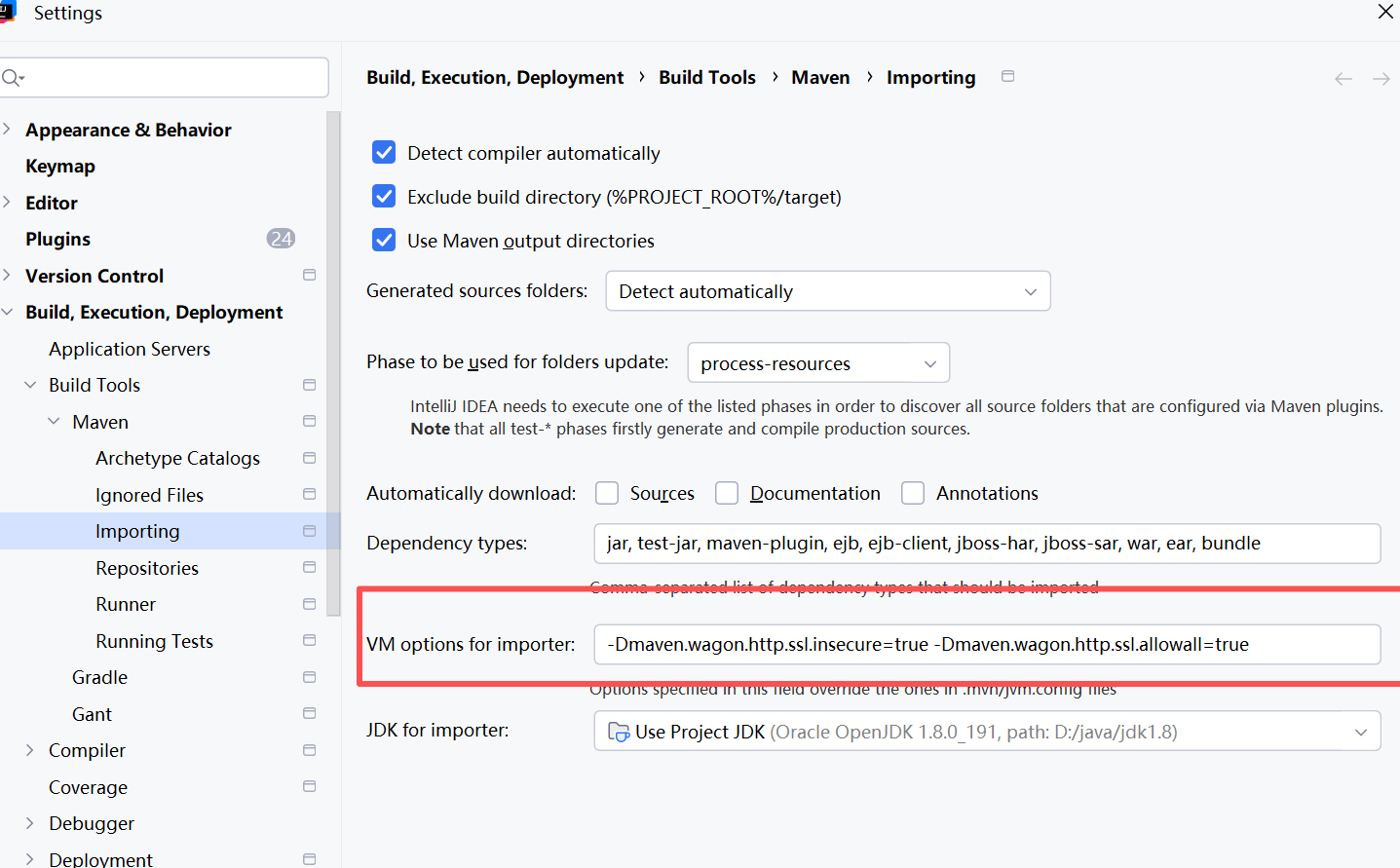The height and width of the screenshot is (868, 1400).
Task: Expand the Deployment node
Action: pos(30,859)
